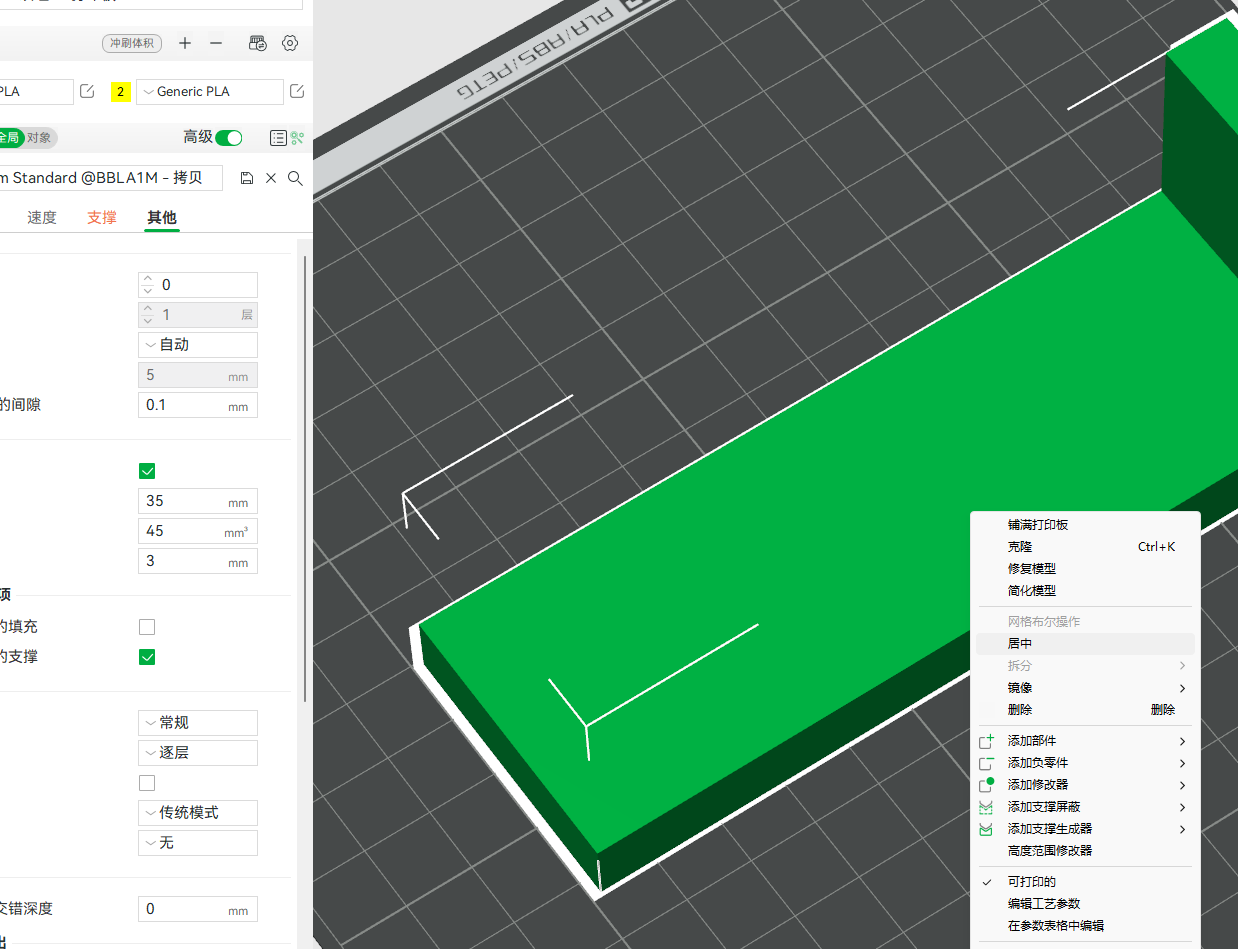Click the add filament plus icon

[x=185, y=43]
